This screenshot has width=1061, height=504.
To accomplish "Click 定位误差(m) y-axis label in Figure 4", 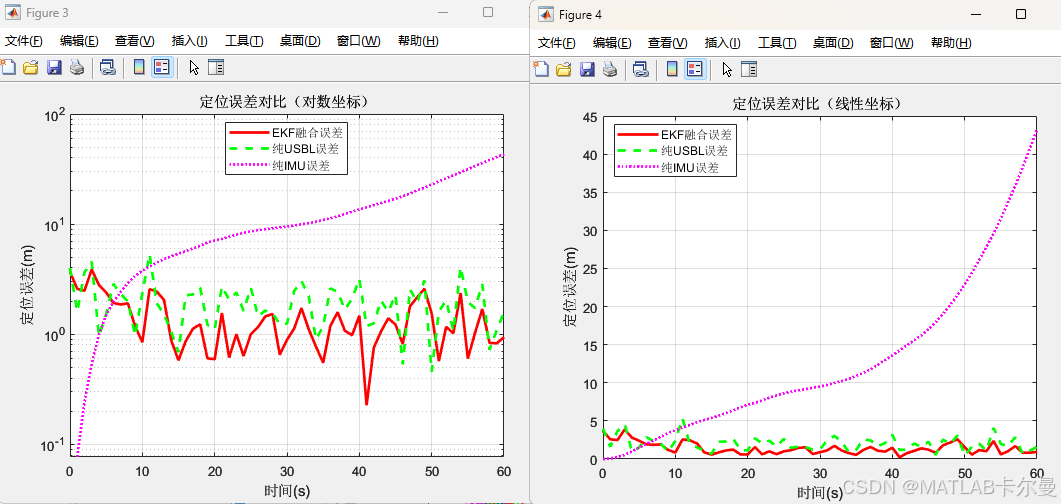I will [x=571, y=289].
